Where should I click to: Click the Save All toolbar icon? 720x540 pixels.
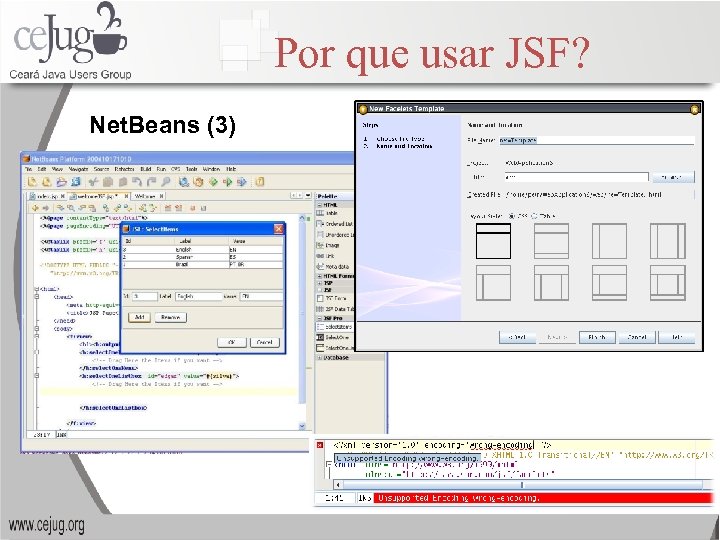tap(76, 182)
